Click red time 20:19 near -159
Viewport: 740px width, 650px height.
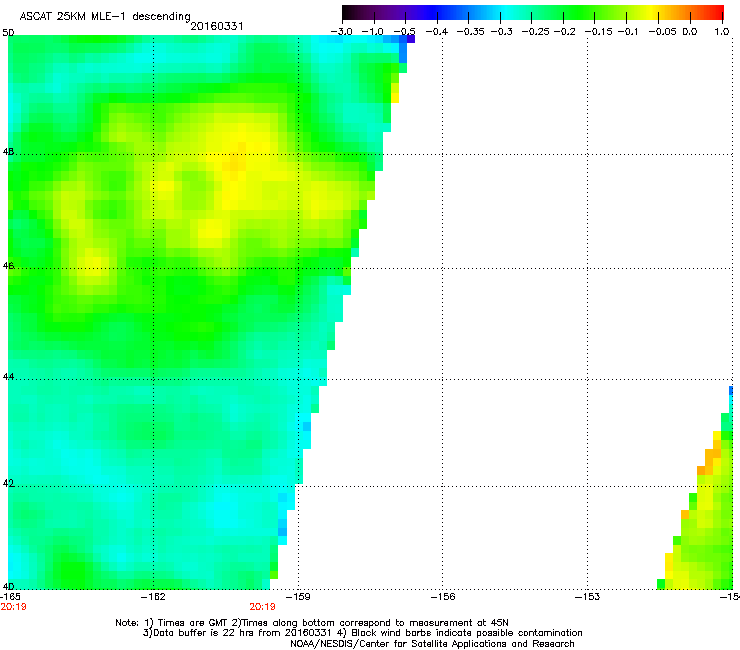tap(262, 607)
